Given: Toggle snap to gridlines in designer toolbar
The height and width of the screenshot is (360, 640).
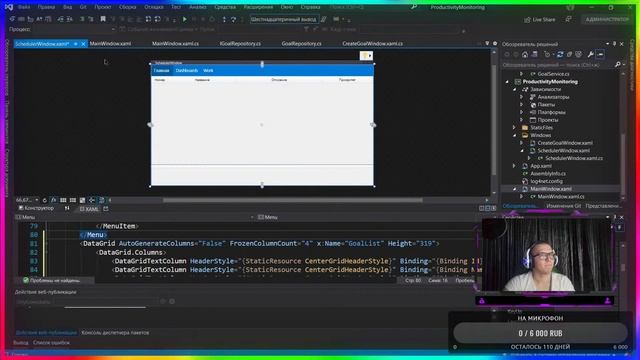Looking at the screenshot, I should click(x=73, y=200).
